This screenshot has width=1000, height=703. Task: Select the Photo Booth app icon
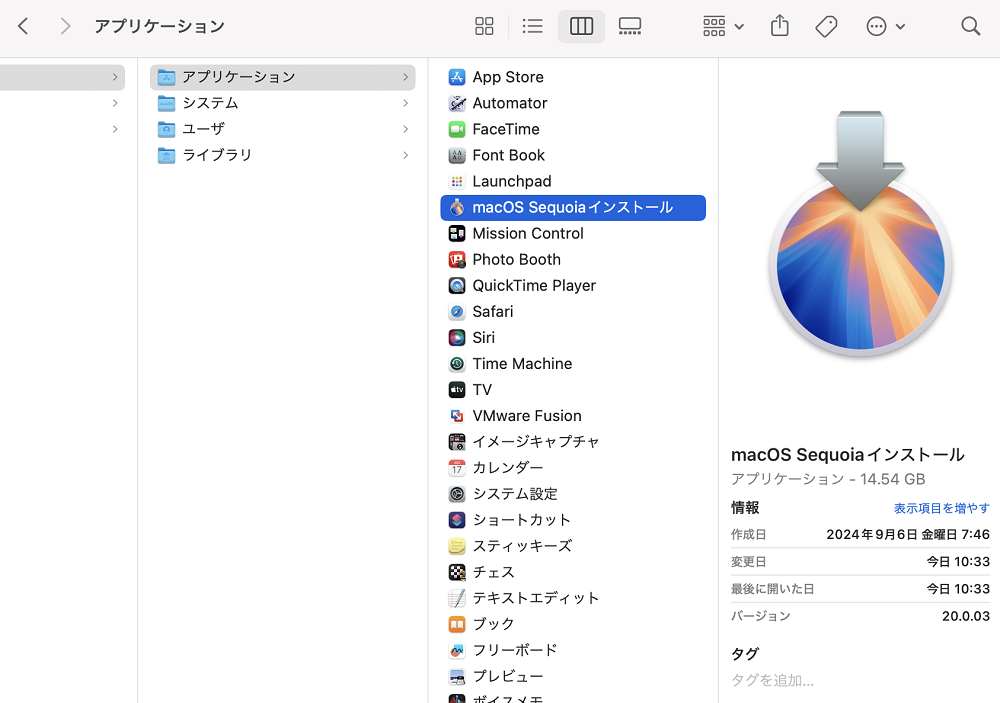click(x=457, y=260)
